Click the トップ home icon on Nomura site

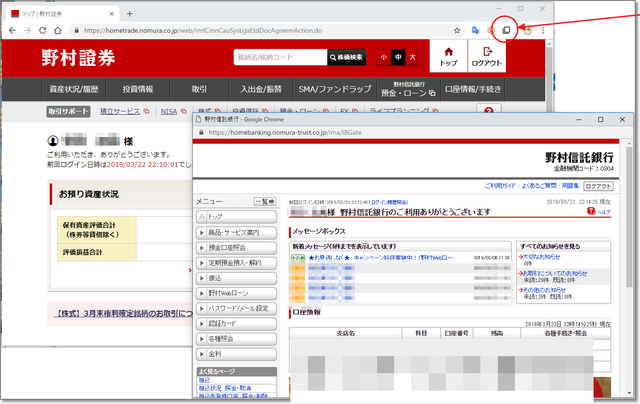(x=448, y=57)
